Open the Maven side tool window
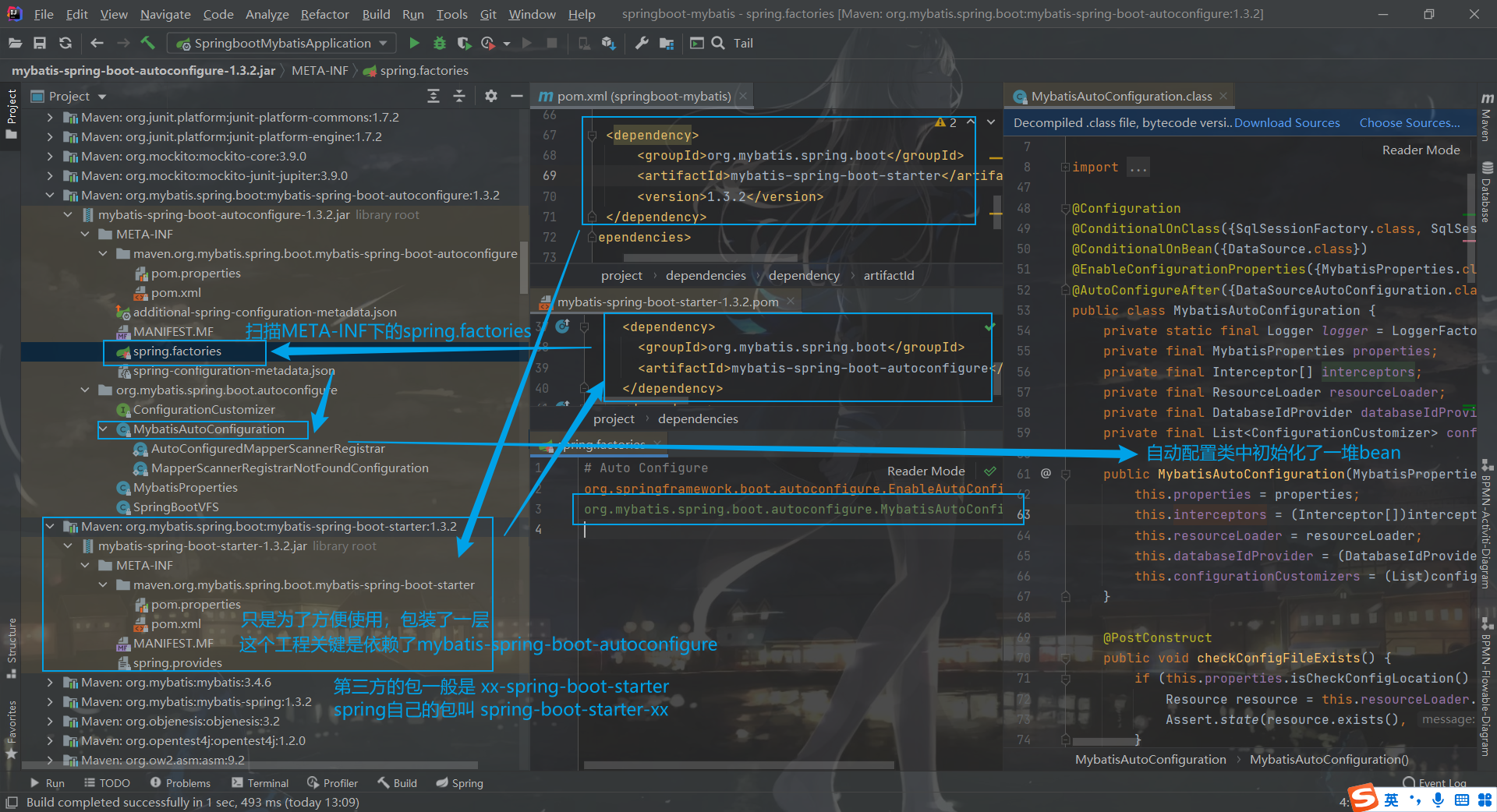 coord(1487,118)
